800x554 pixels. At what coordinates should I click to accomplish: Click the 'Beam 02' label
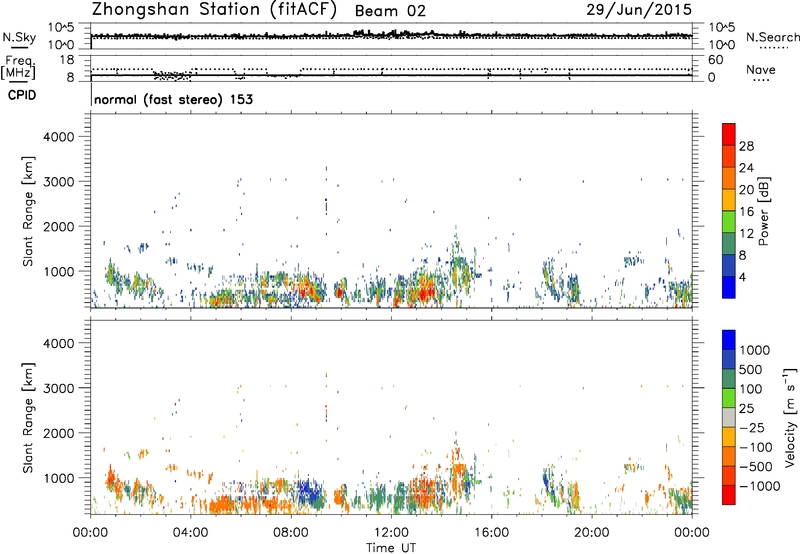tap(390, 11)
